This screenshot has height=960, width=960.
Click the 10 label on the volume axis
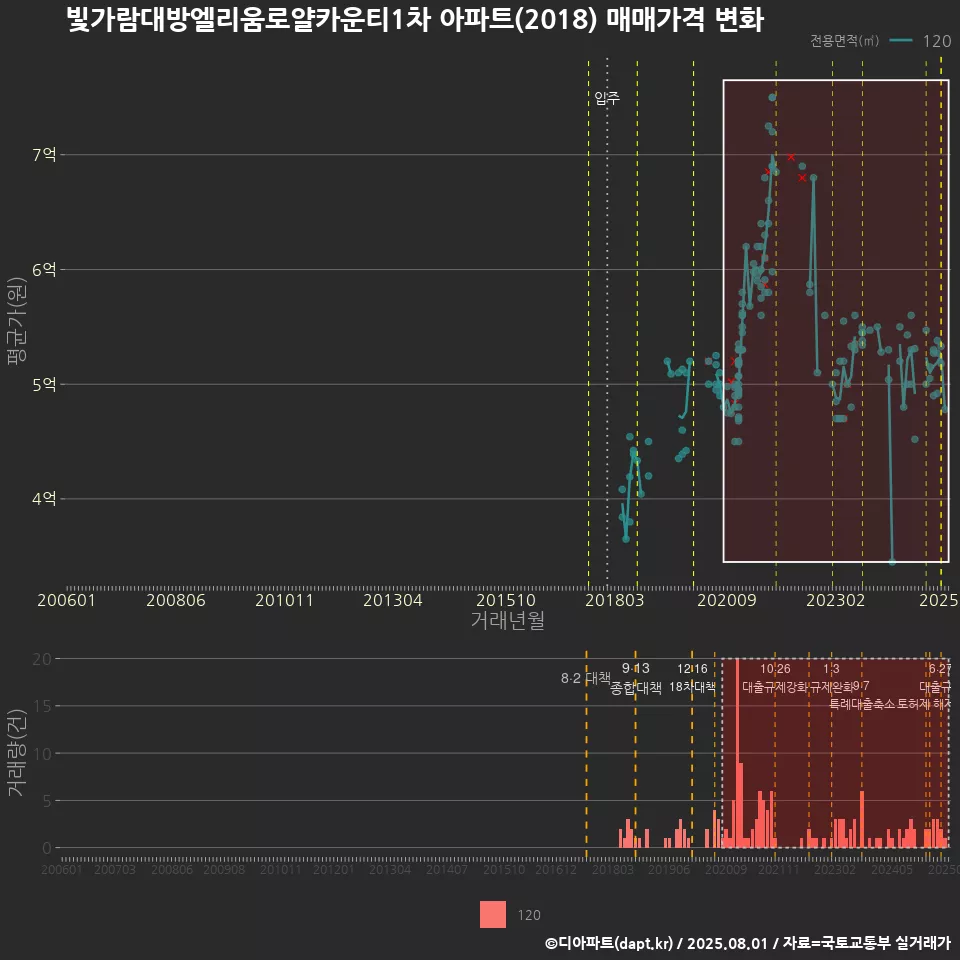42,754
